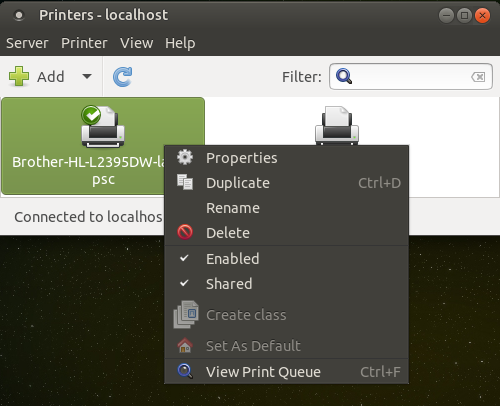Click the green plus Add icon
The width and height of the screenshot is (500, 406).
coord(19,76)
